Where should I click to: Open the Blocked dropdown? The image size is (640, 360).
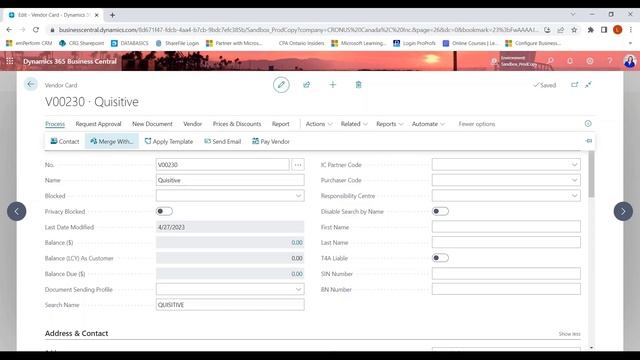298,196
